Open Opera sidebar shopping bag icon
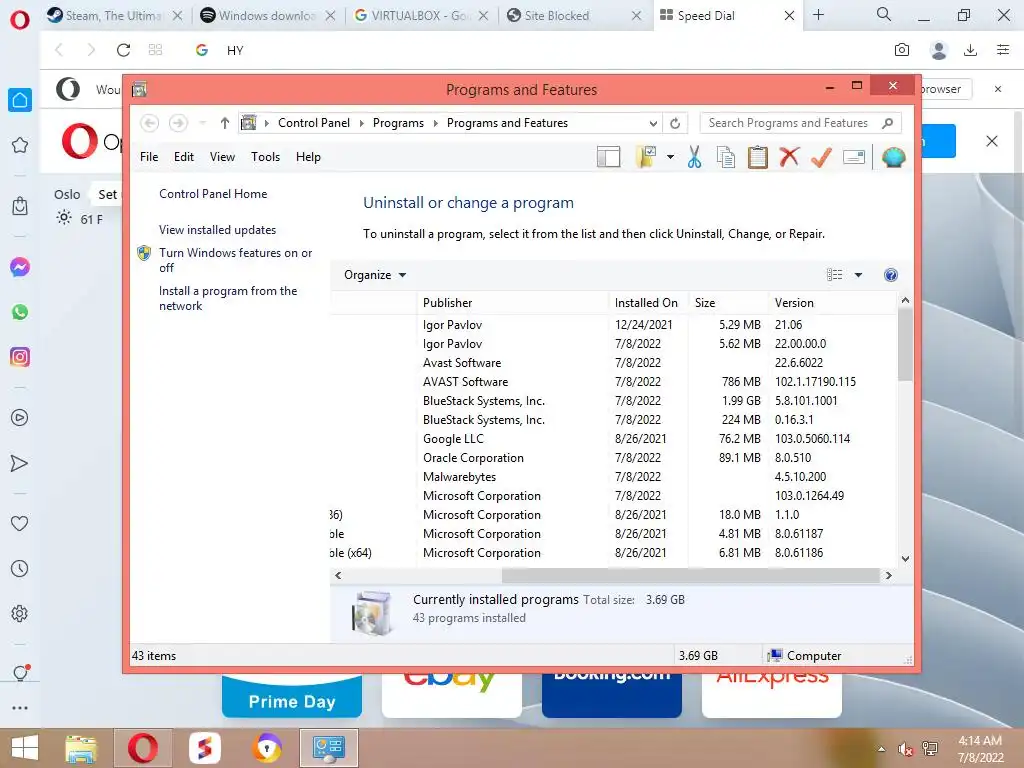The width and height of the screenshot is (1024, 768). coord(20,206)
